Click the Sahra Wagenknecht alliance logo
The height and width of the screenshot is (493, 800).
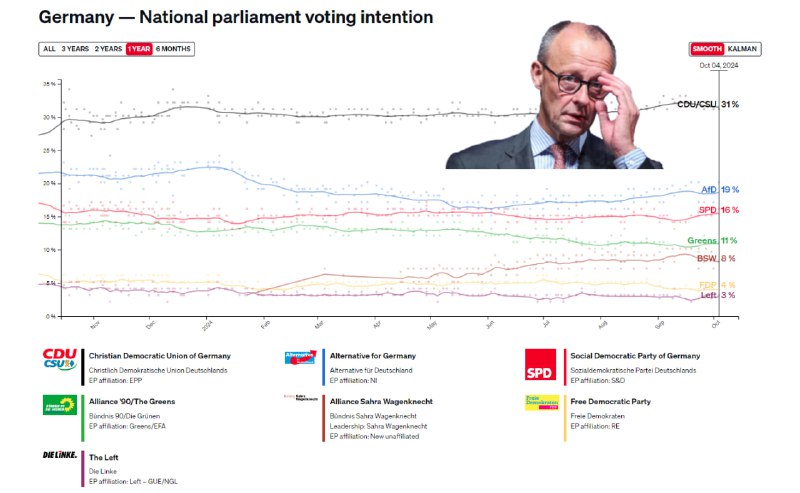point(301,398)
